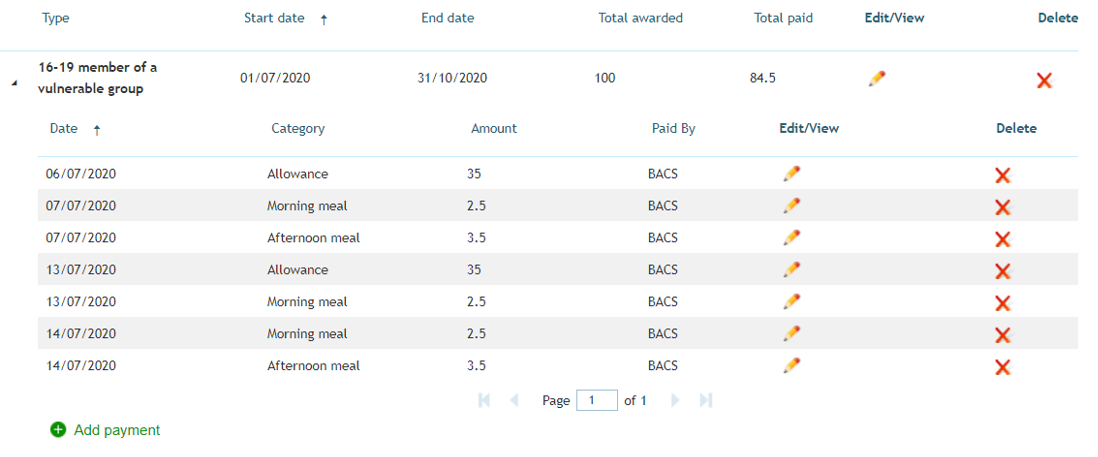Sort payments by Date column header
The width and height of the screenshot is (1098, 457).
64,129
